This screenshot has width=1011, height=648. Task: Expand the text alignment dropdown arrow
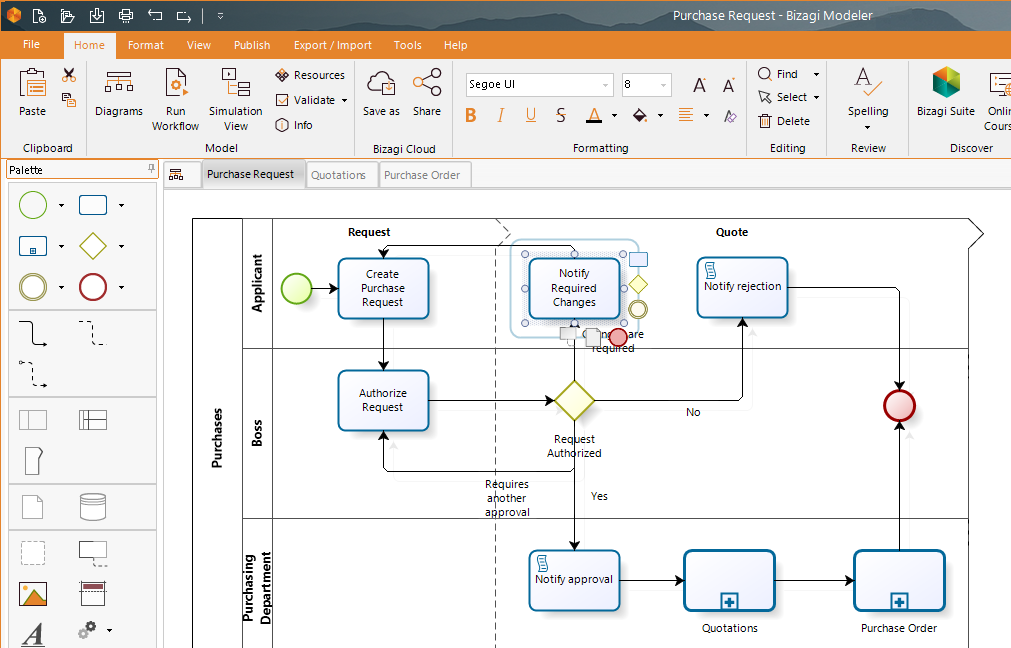click(x=706, y=116)
